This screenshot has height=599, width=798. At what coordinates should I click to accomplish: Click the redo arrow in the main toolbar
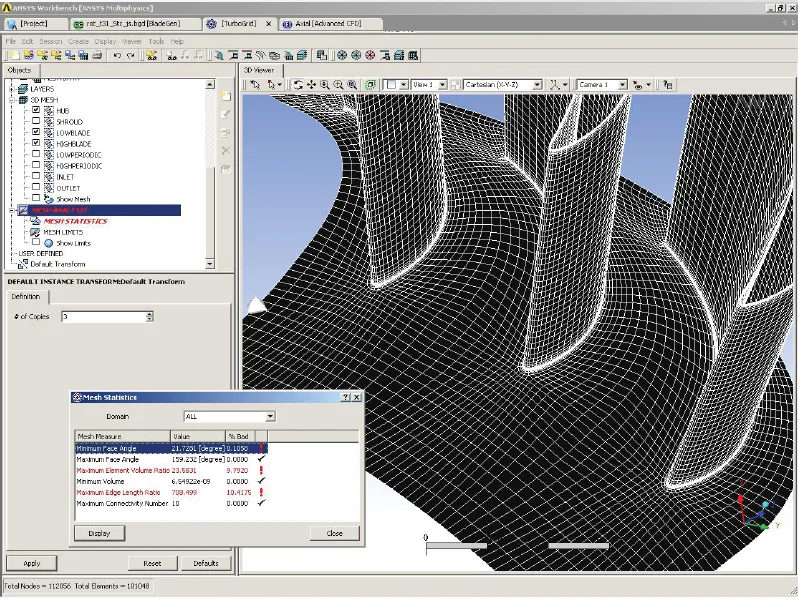click(131, 55)
